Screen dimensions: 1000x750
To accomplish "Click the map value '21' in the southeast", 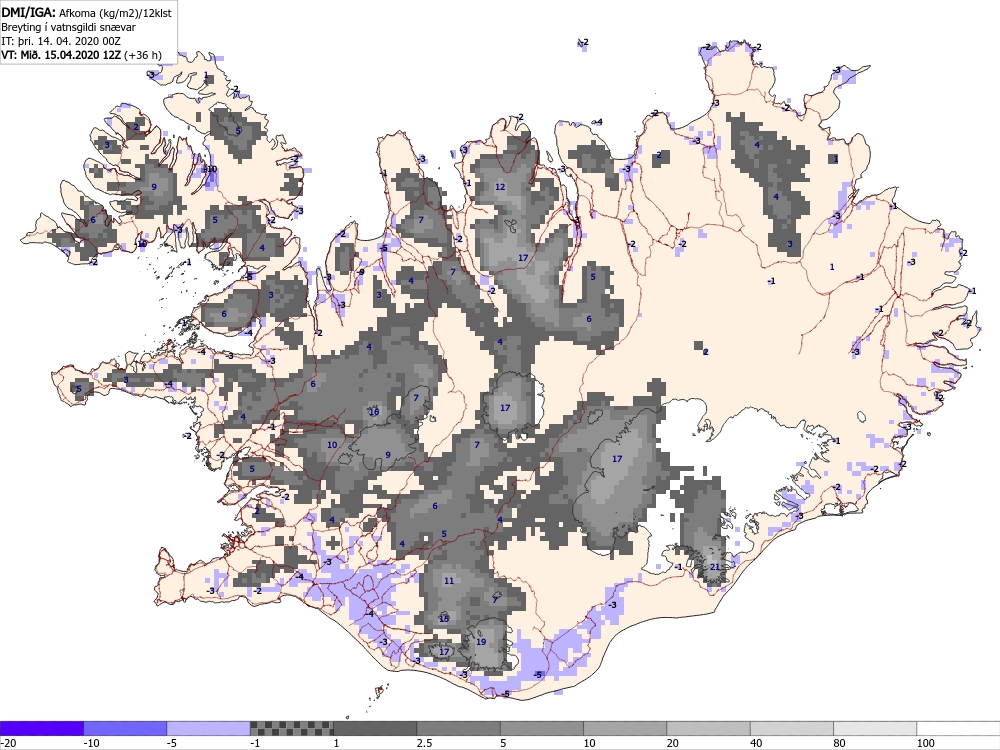I will 715,567.
